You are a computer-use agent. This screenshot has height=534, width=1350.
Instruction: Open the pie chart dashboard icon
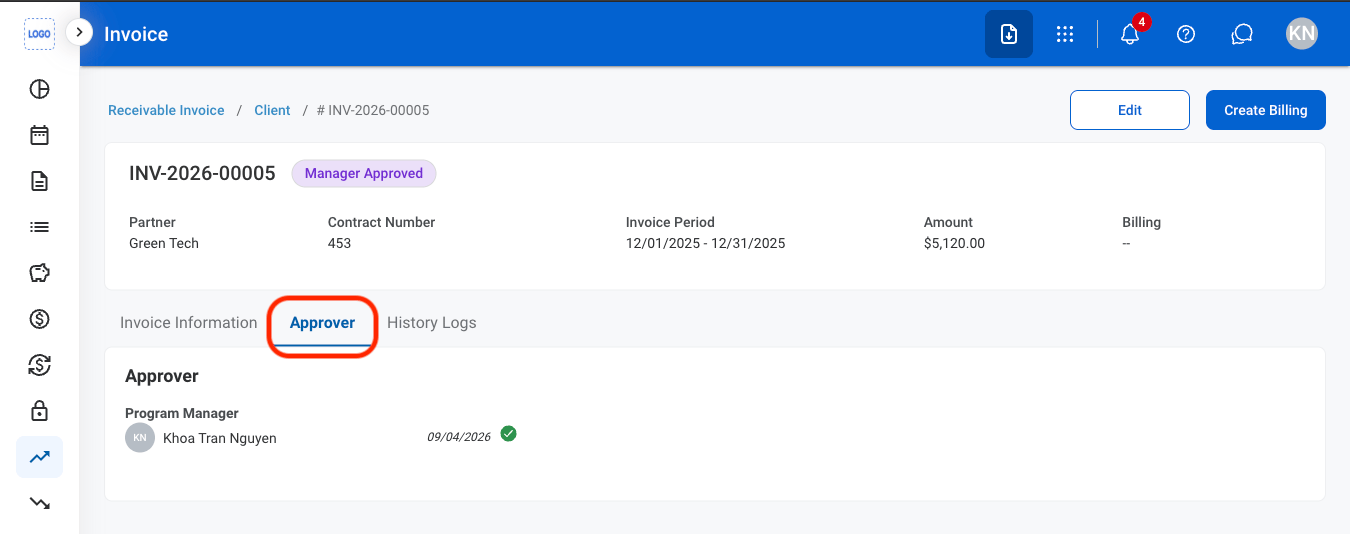pos(39,89)
